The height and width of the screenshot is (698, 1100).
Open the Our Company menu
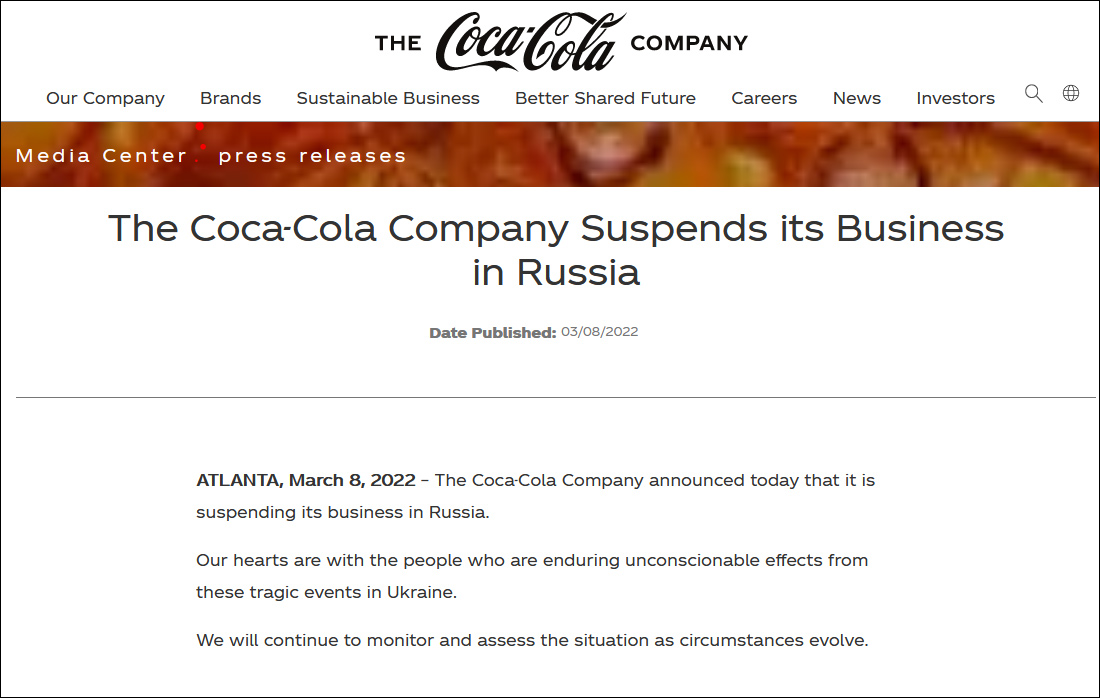click(x=105, y=98)
